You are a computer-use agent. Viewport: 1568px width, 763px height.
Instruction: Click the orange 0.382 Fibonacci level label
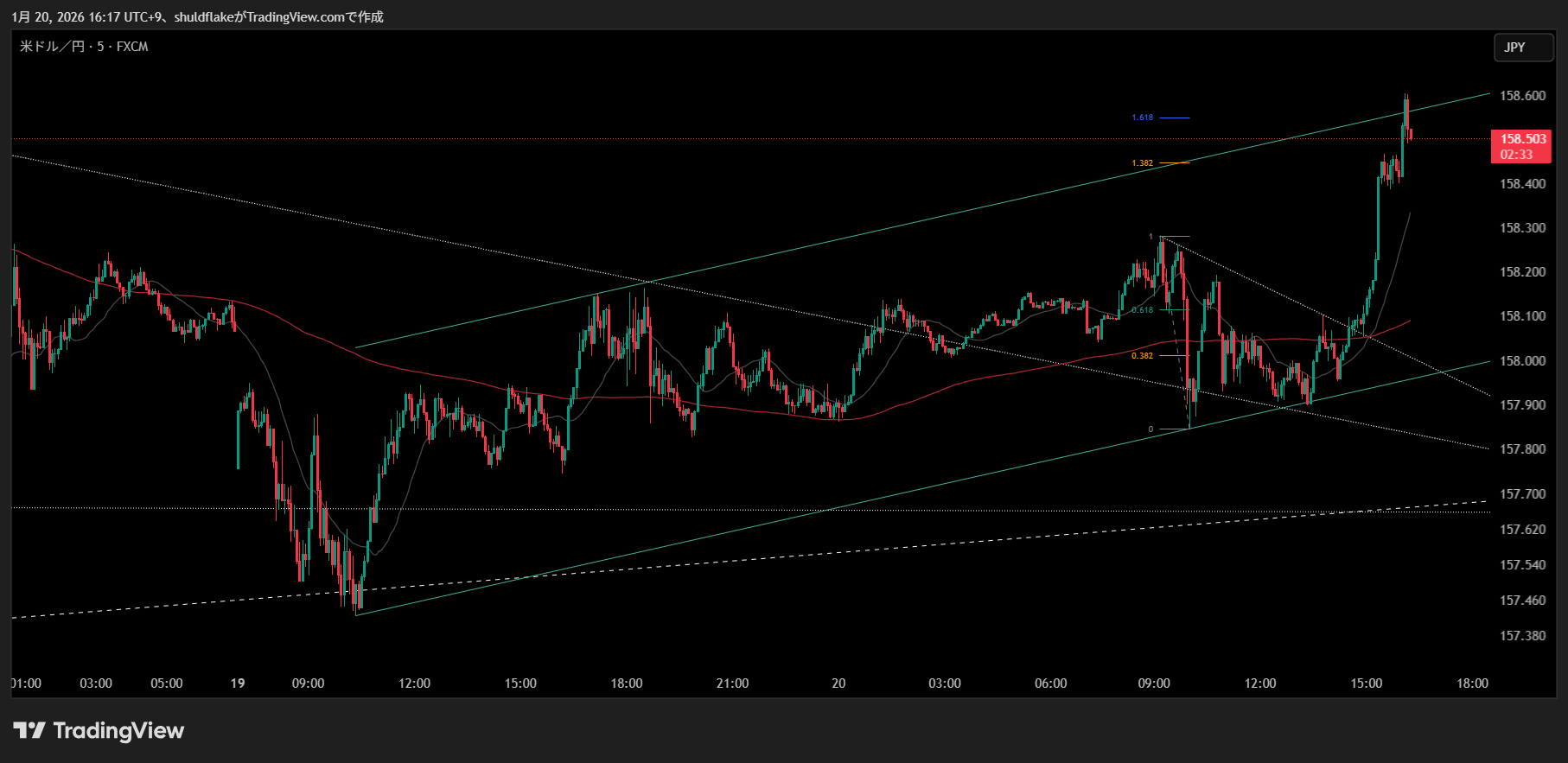[1142, 356]
